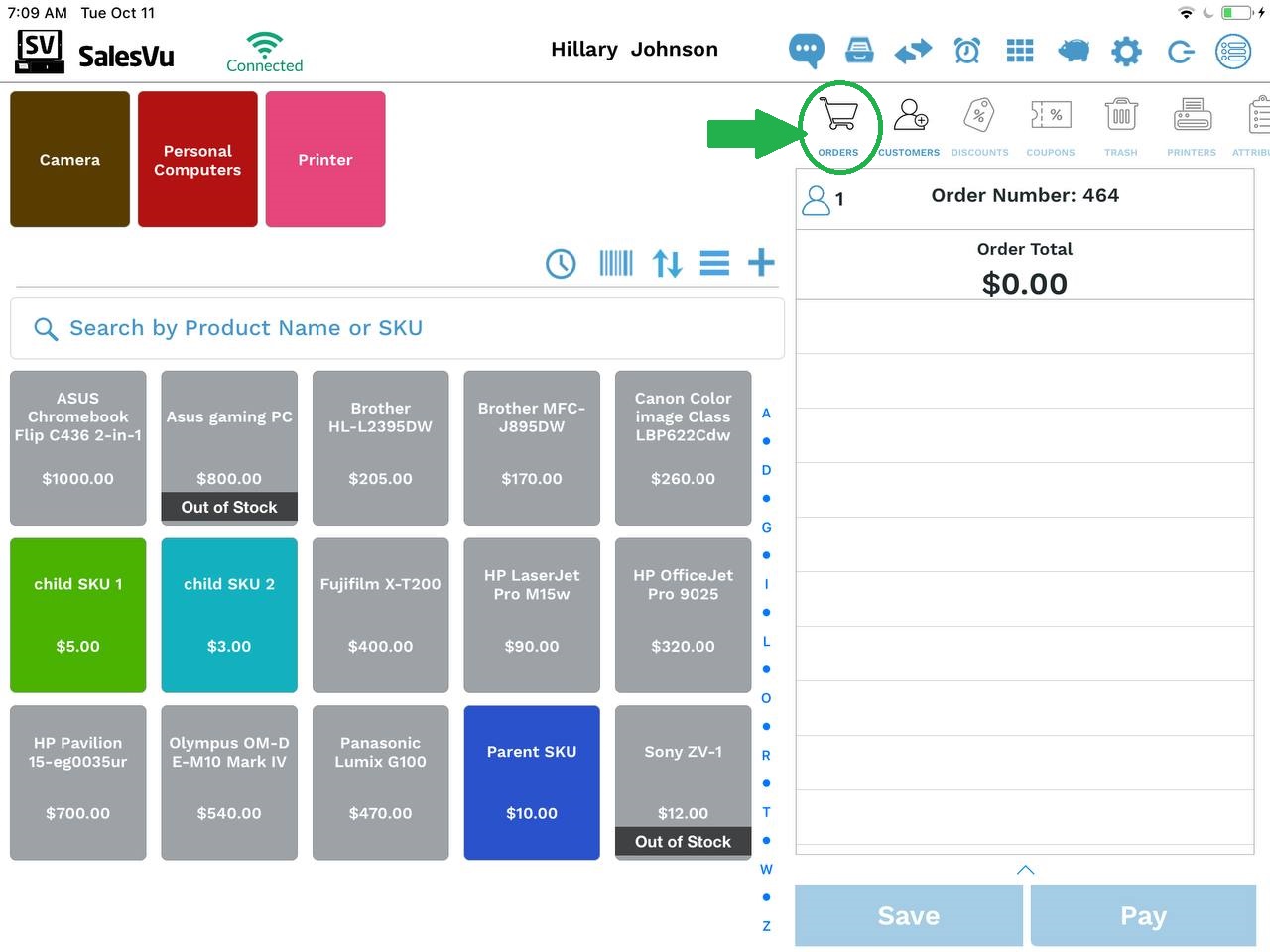Jump to letter O in index

coord(766,698)
